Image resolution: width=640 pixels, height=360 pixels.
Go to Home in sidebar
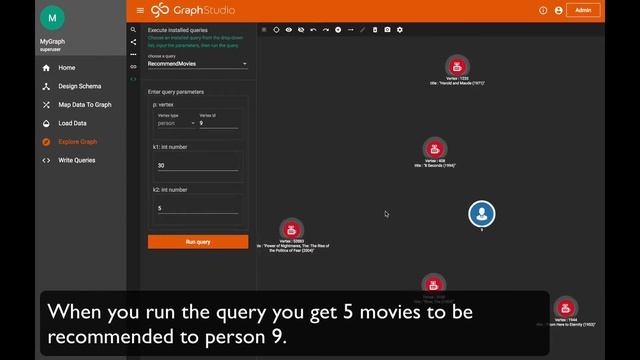[67, 68]
